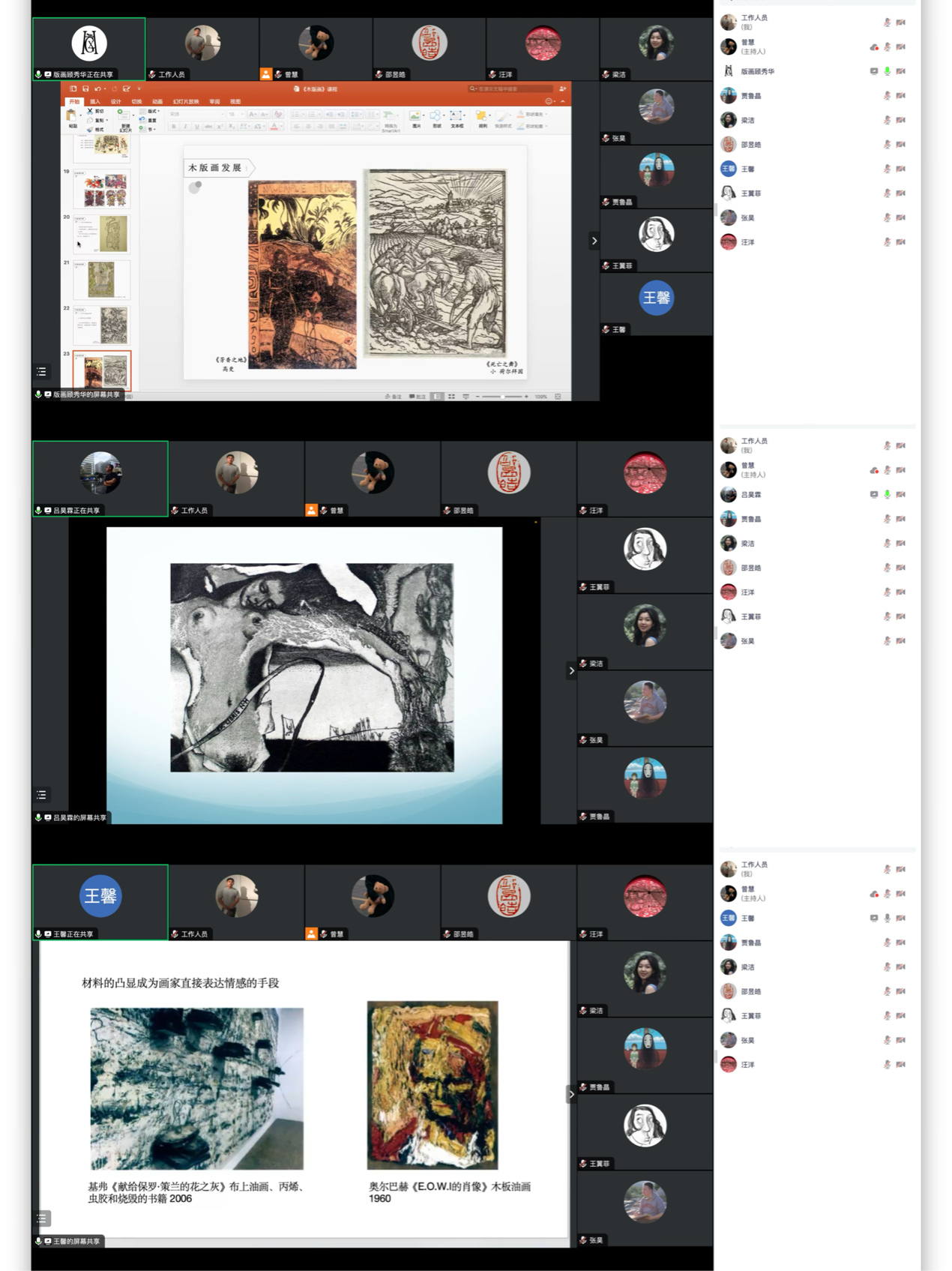The image size is (952, 1271).
Task: Click the 粘贴 paste icon in ribbon
Action: click(x=72, y=118)
